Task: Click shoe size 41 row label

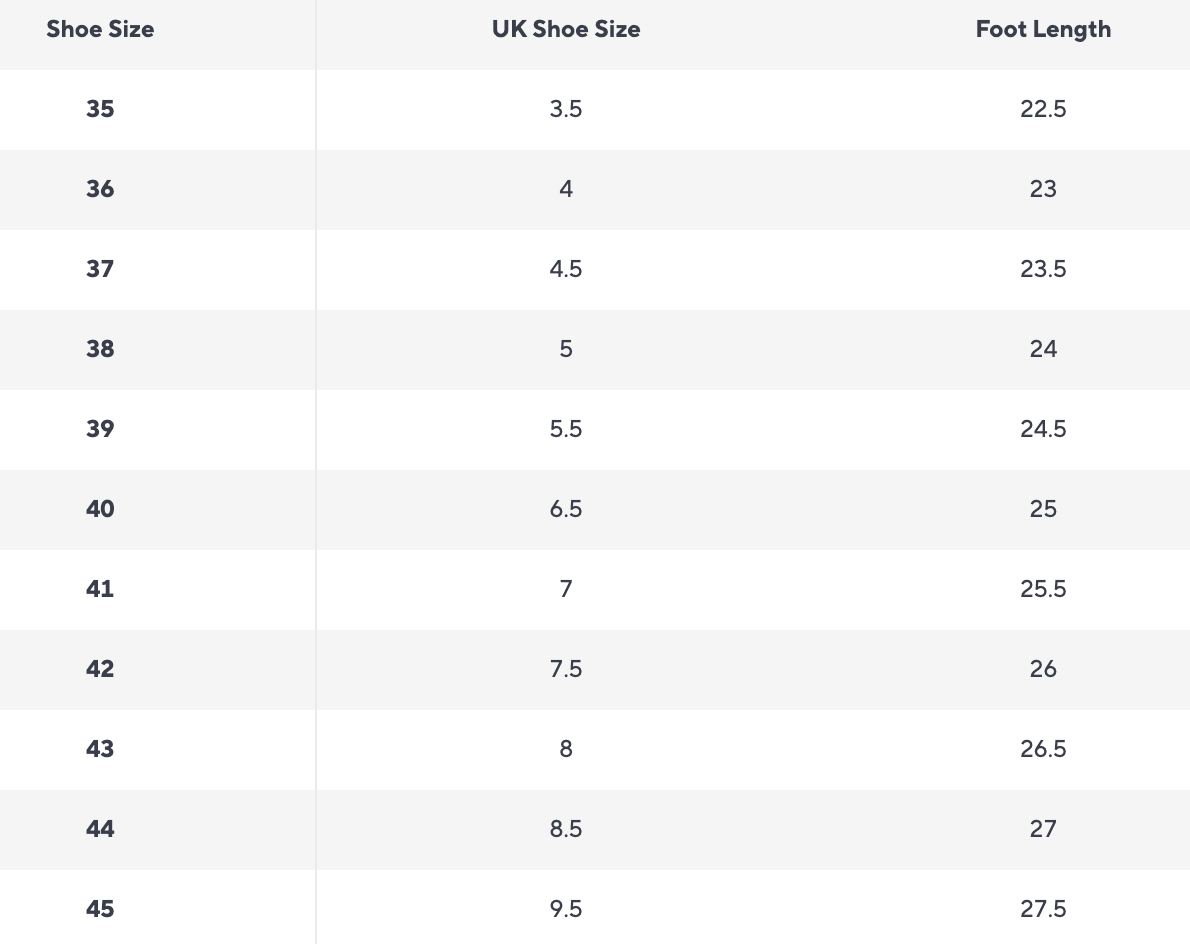Action: (x=100, y=589)
